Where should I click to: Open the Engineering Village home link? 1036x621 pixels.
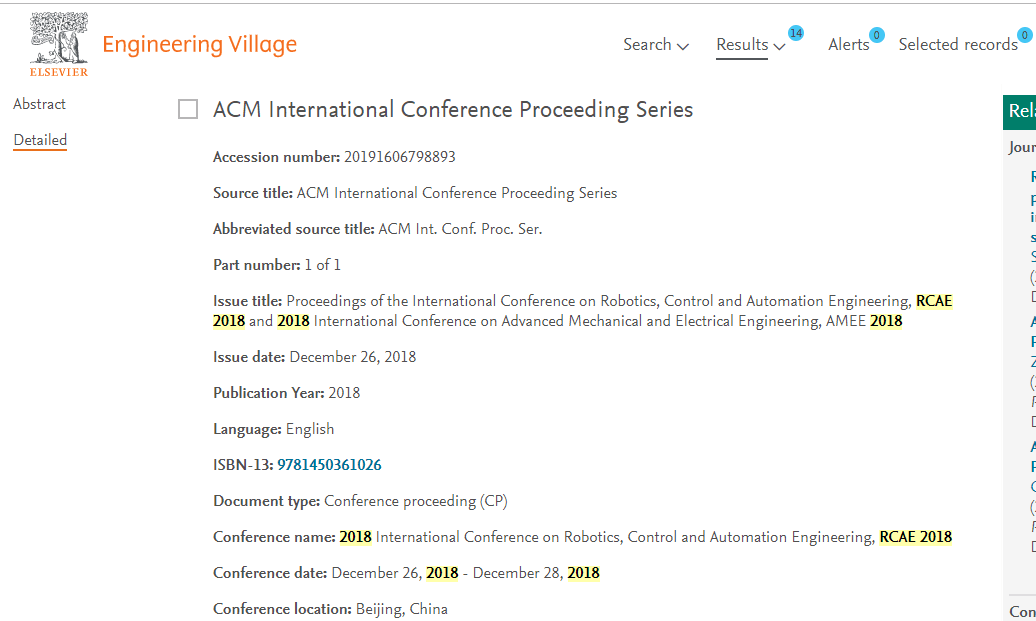(200, 44)
